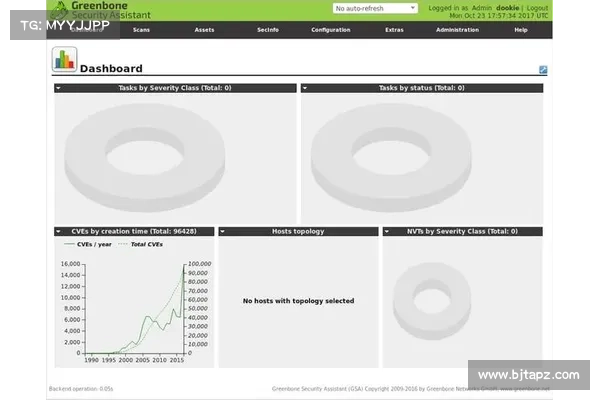
Task: Click the Greenbone Security Assistant logo
Action: (x=101, y=10)
